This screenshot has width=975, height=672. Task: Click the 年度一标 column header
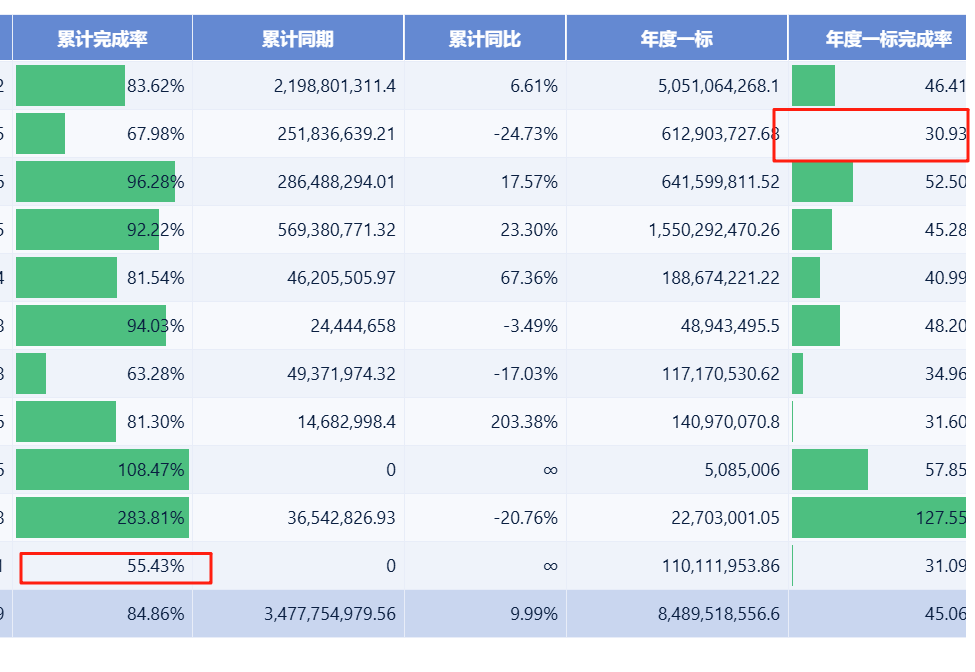(x=677, y=39)
